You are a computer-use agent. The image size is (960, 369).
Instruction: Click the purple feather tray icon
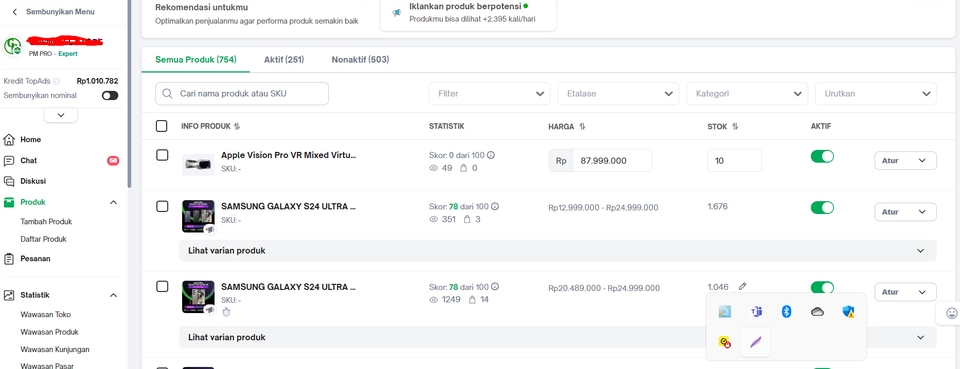click(x=756, y=342)
